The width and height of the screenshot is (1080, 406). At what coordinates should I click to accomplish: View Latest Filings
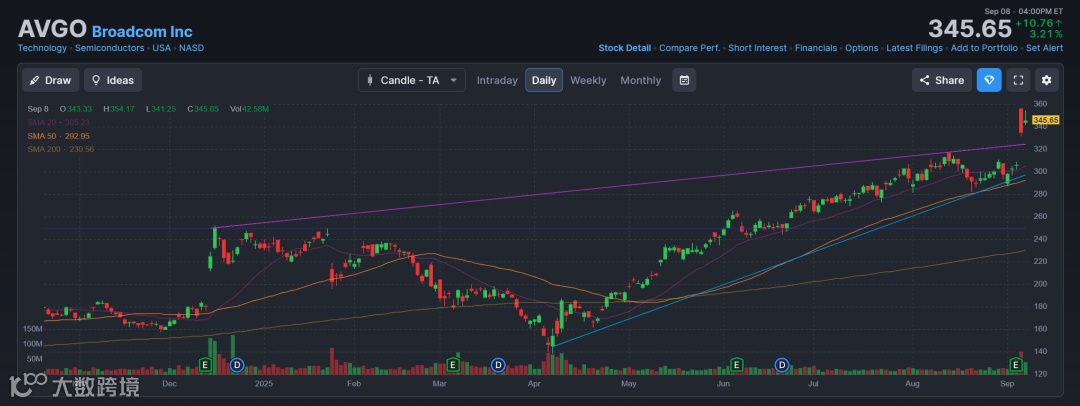click(915, 48)
